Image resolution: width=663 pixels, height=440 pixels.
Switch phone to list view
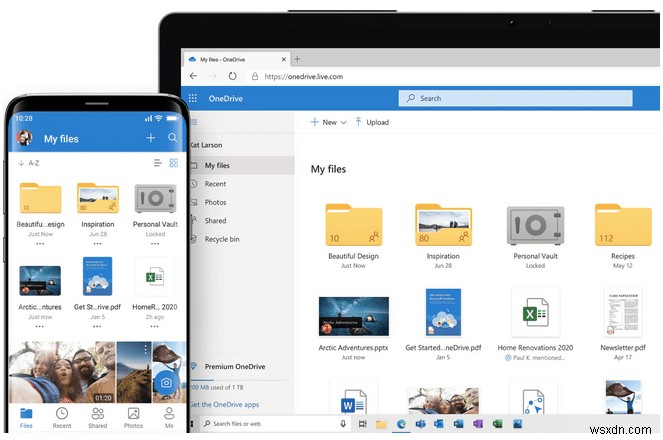coord(158,163)
